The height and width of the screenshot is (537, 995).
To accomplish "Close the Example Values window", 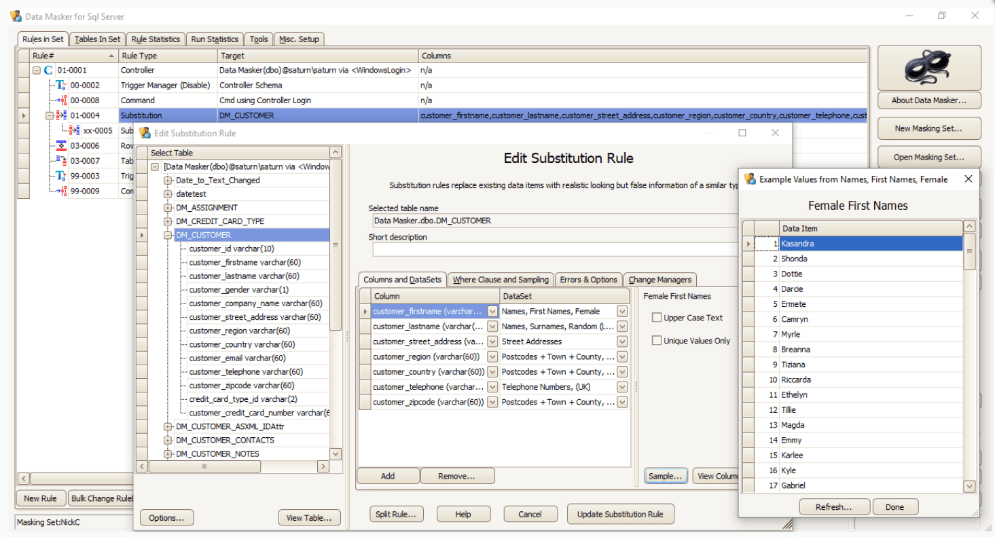I will click(x=968, y=179).
